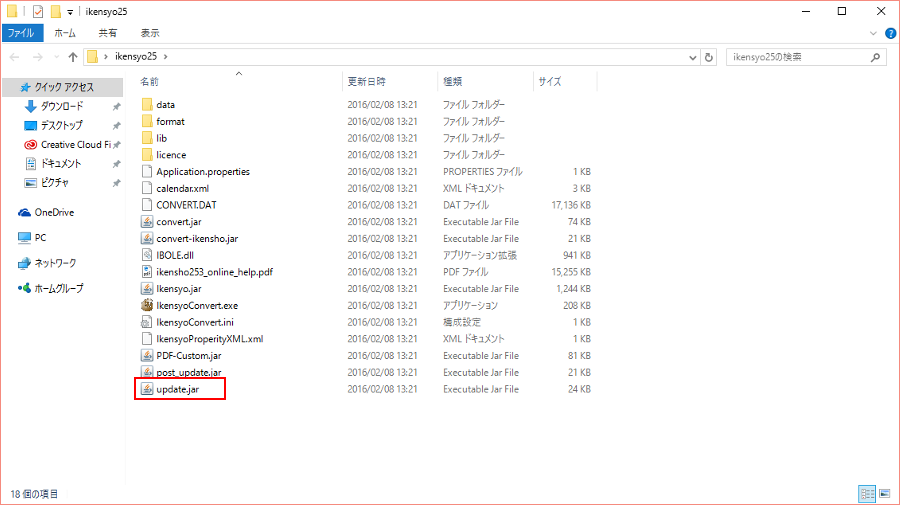Expand the ikensyo25 breadcrumb chevron
900x505 pixels.
[166, 56]
